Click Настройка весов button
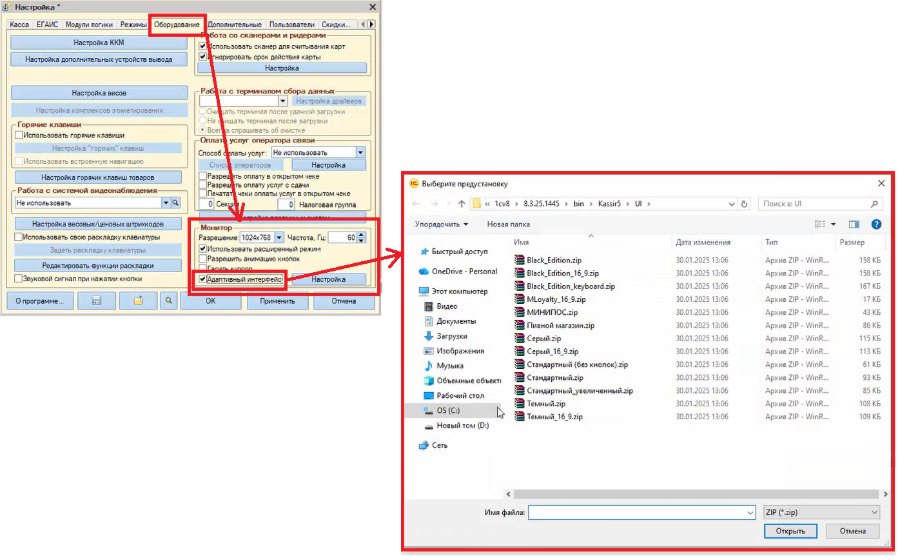900x556 pixels. (x=99, y=93)
